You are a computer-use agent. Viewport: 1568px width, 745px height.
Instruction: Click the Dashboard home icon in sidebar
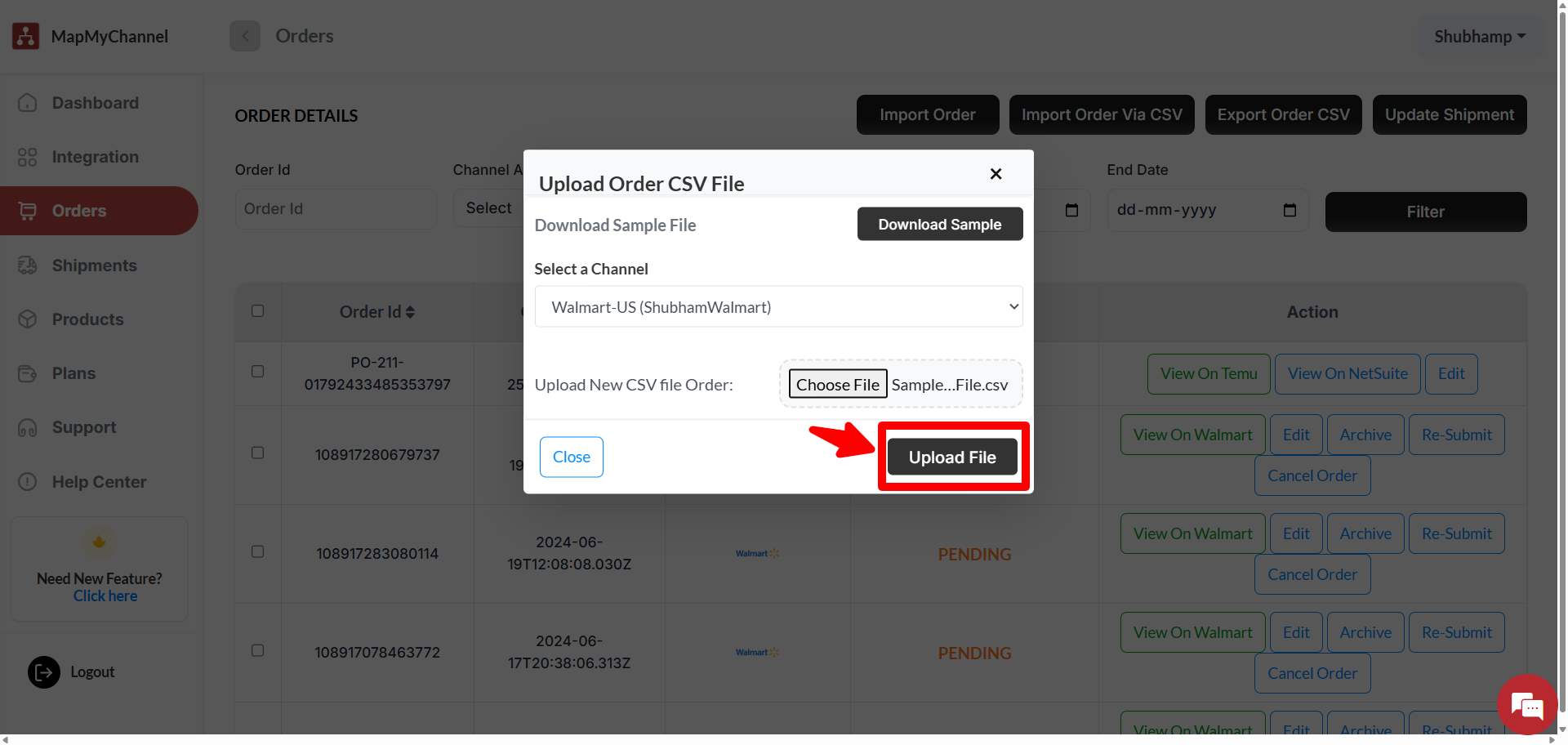tap(28, 103)
